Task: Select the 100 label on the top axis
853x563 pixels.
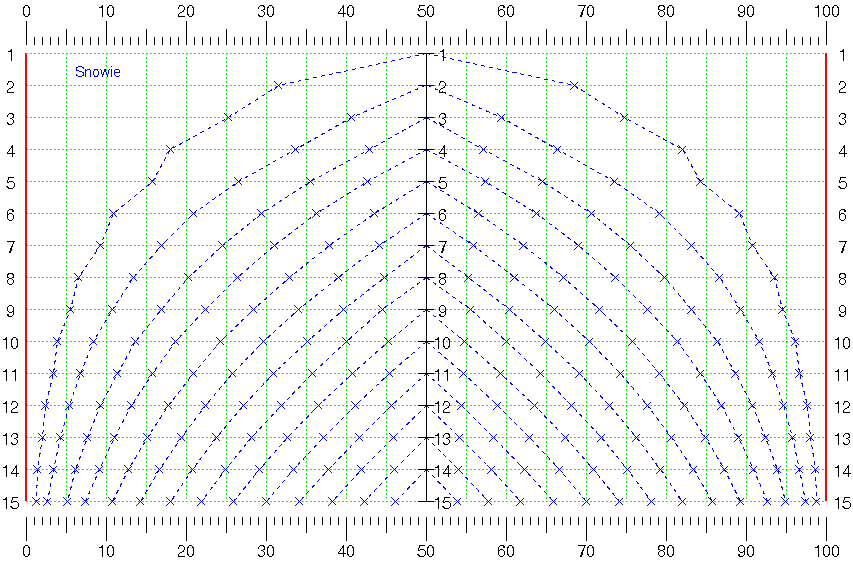Action: [x=827, y=11]
